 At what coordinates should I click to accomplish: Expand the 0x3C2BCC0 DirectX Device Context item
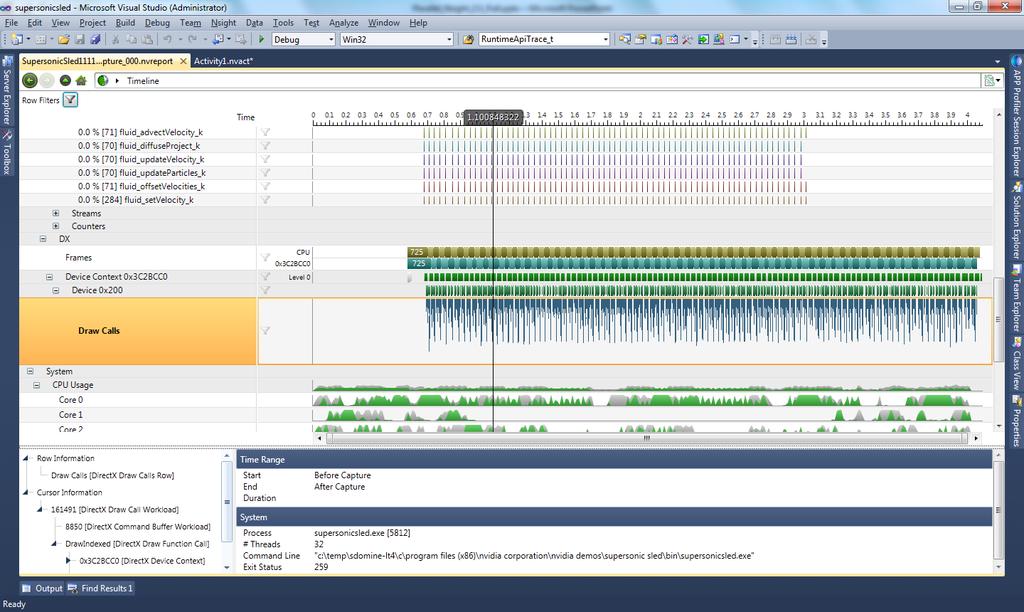pos(68,560)
